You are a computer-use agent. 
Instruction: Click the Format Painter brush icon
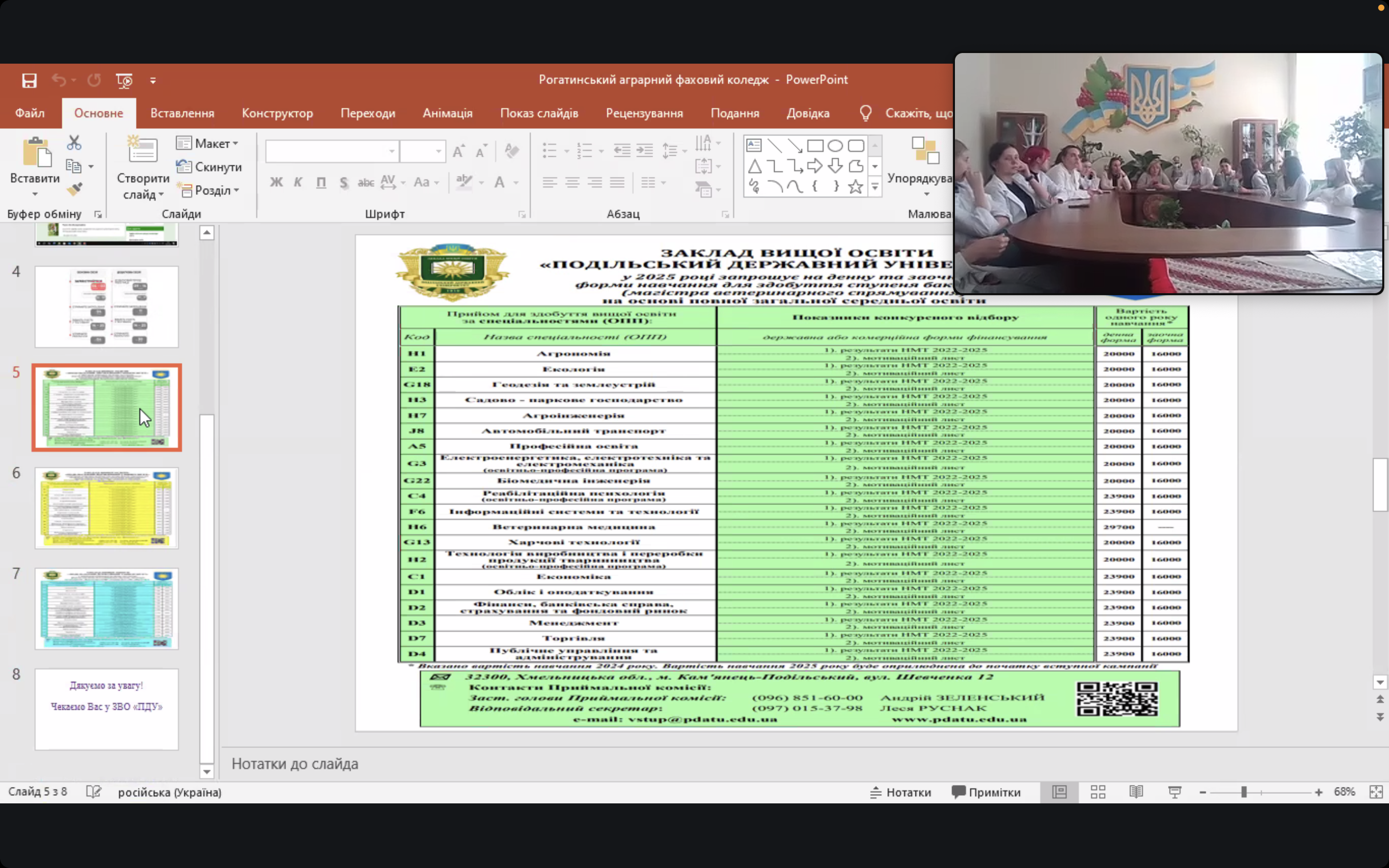[74, 189]
